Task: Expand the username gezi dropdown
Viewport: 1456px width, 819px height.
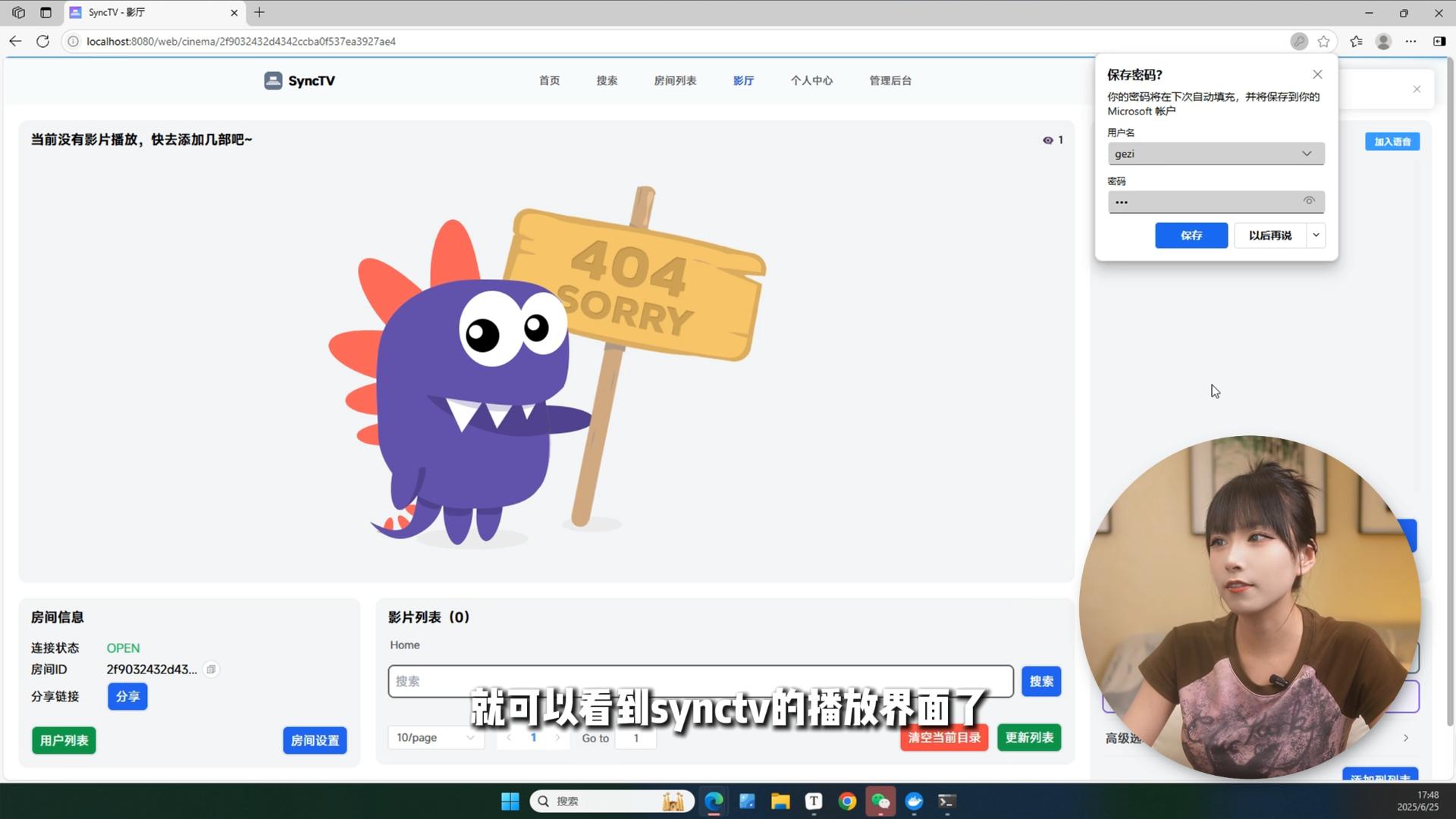Action: (x=1307, y=153)
